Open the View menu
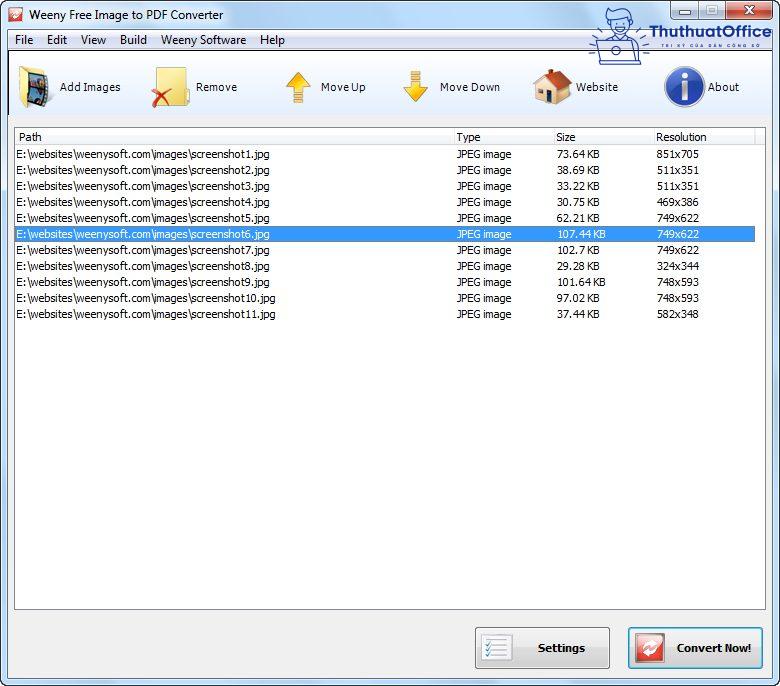This screenshot has width=780, height=686. pyautogui.click(x=94, y=40)
